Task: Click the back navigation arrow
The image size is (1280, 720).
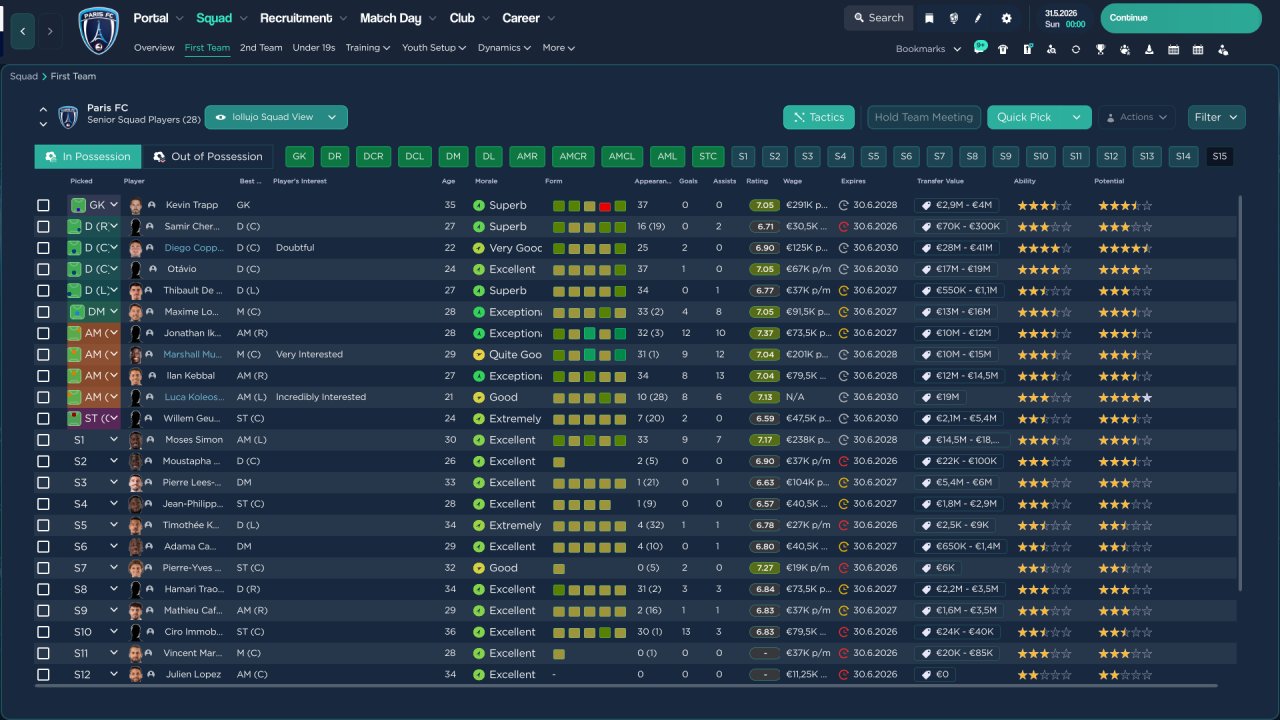Action: [x=23, y=31]
